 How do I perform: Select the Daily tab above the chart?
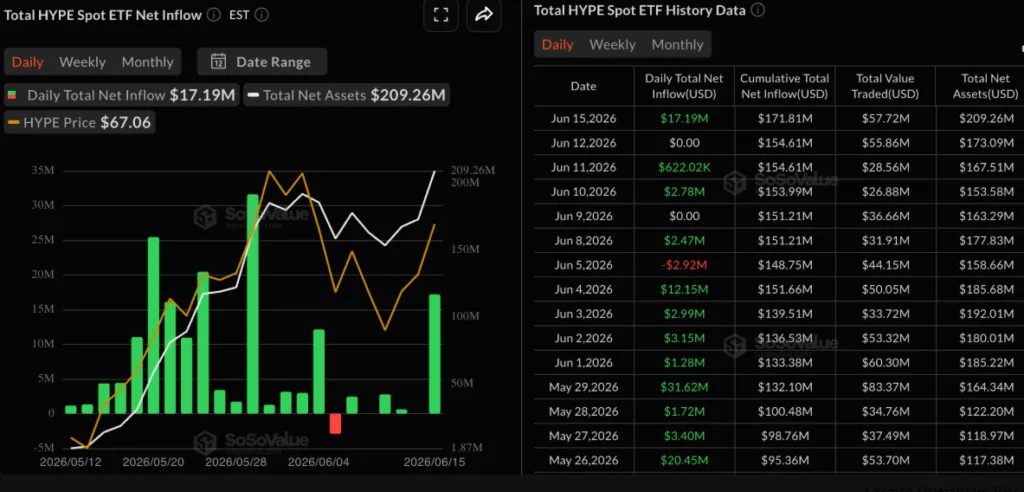27,62
